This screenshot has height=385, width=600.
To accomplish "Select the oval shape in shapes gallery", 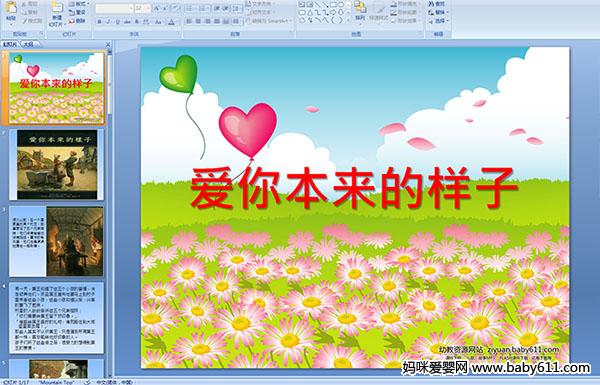I will point(342,5).
